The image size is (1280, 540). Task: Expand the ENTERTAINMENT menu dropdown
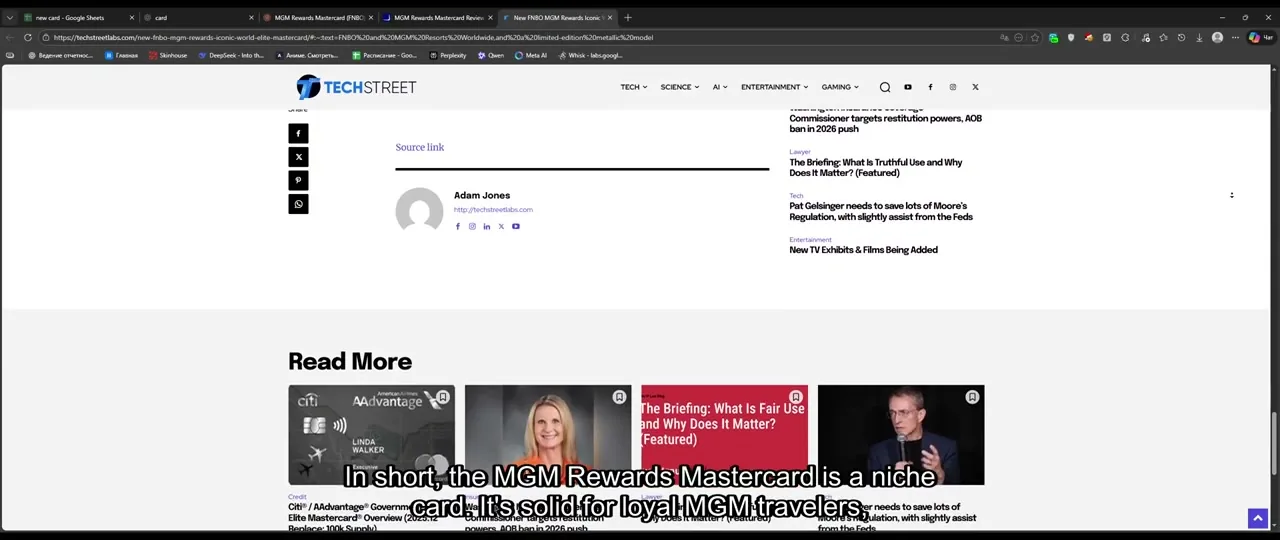[x=775, y=87]
